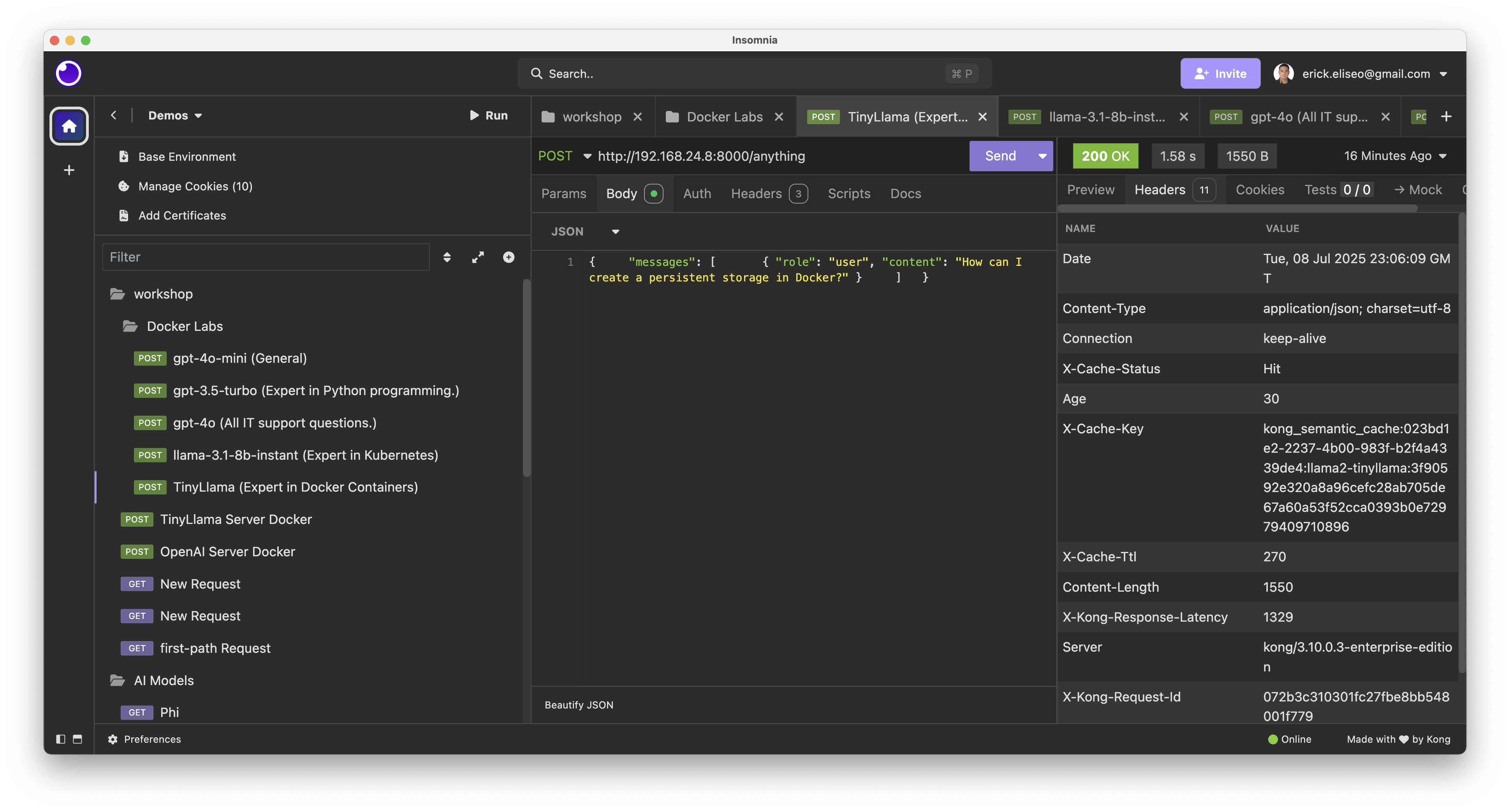The image size is (1510, 812).
Task: Click Beautify JSON
Action: coord(579,705)
